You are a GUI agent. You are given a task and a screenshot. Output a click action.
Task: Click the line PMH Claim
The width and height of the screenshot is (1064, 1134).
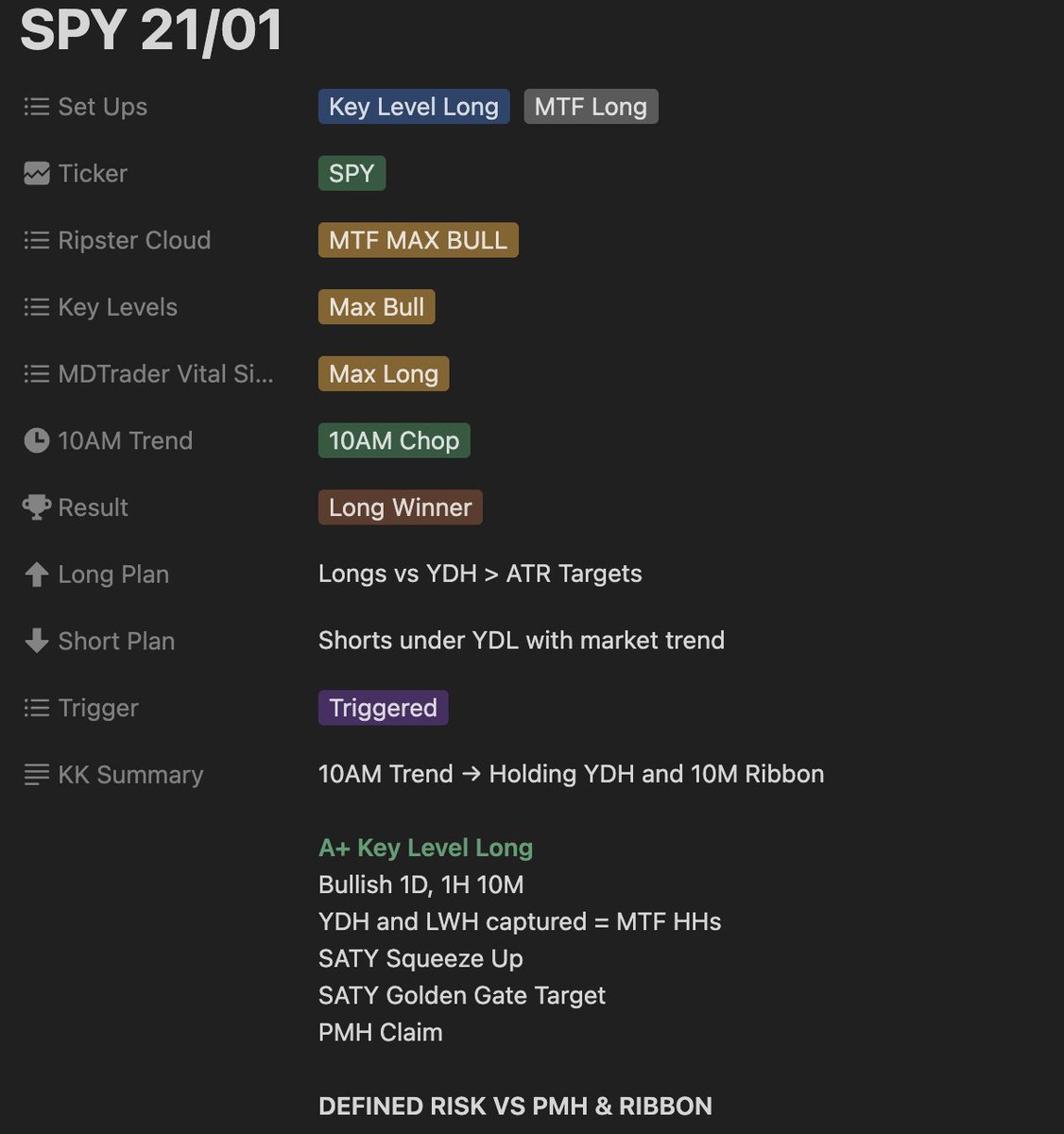380,1032
